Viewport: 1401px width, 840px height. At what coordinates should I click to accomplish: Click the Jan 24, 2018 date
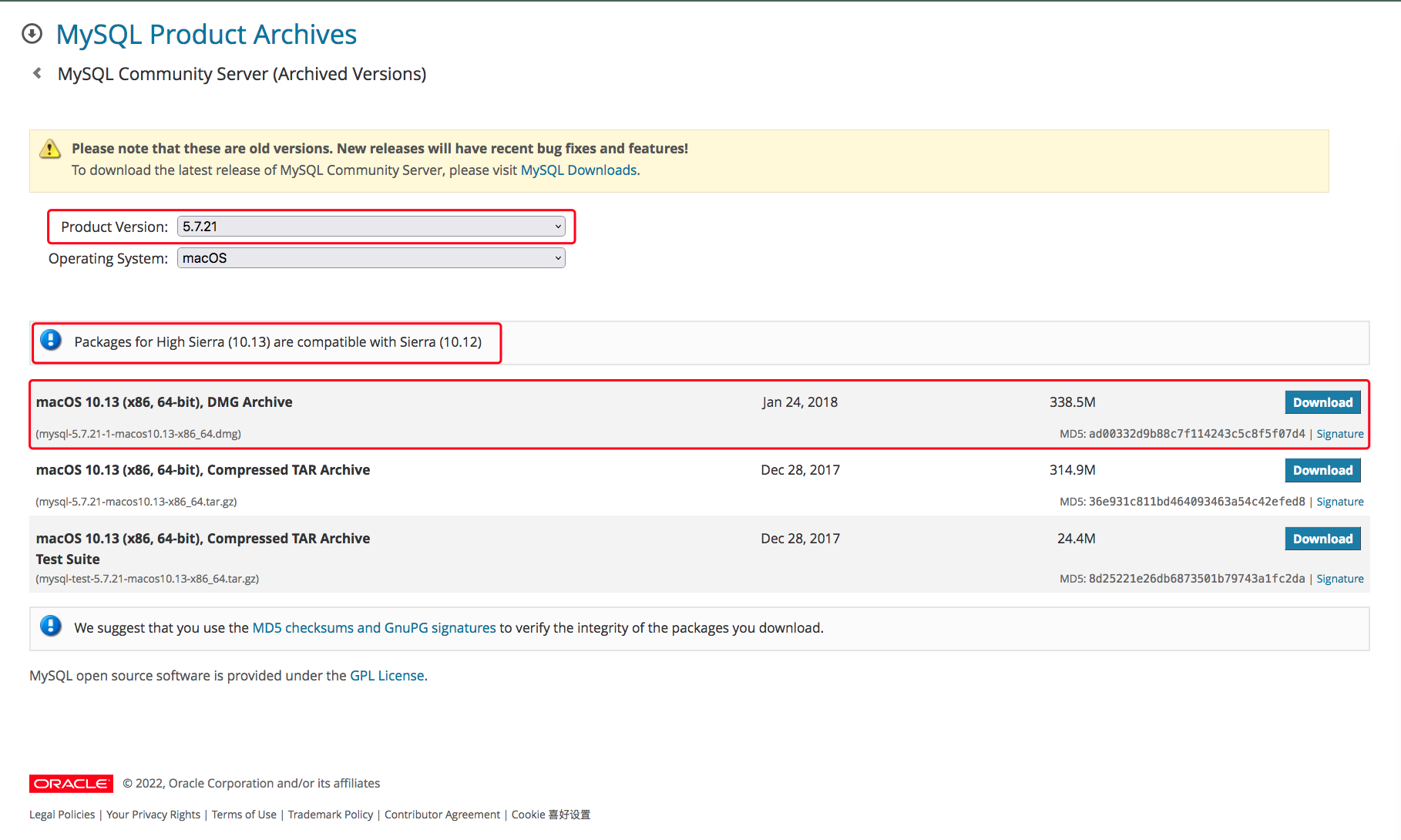(x=800, y=402)
